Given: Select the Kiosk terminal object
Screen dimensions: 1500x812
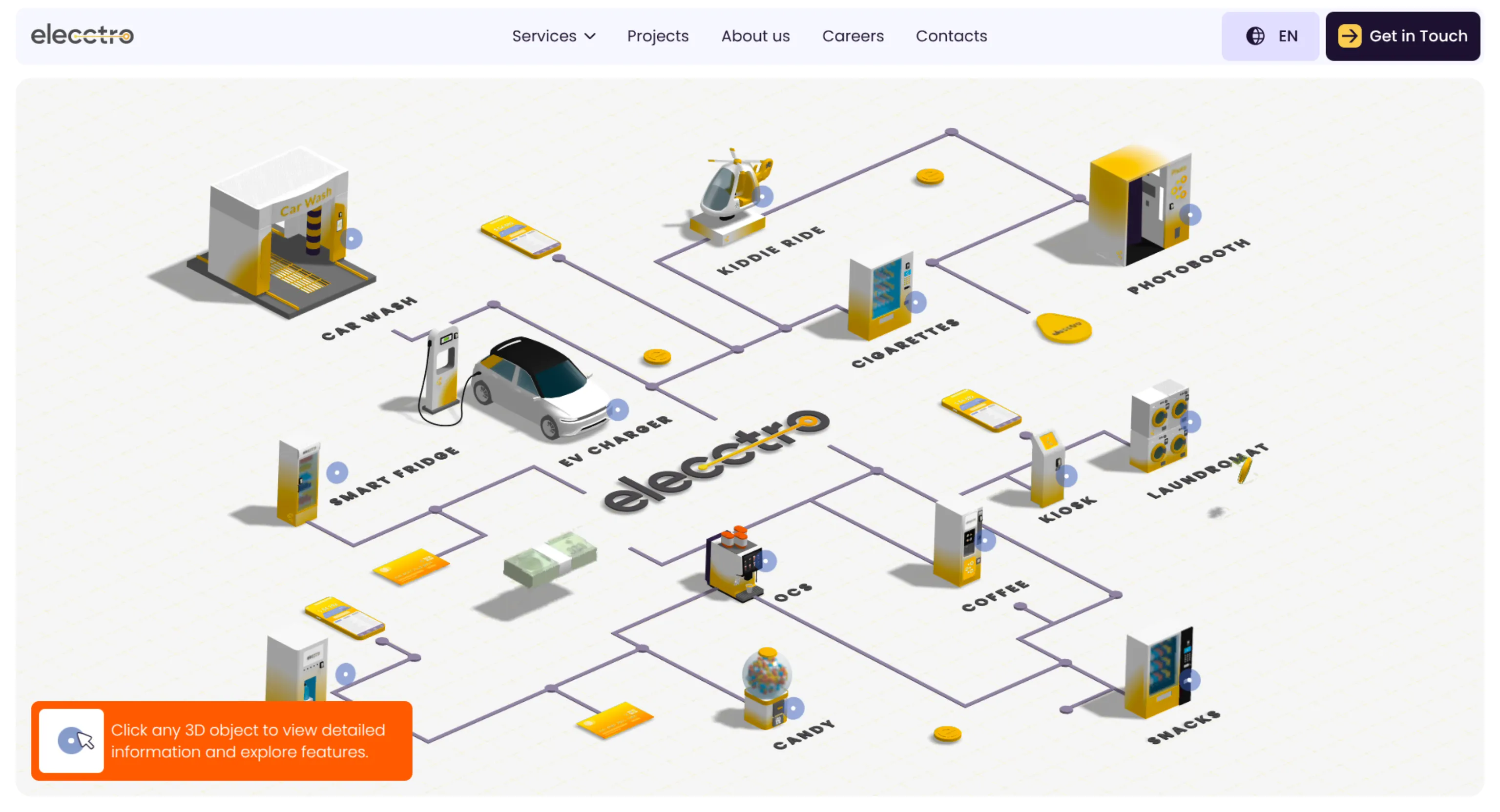Looking at the screenshot, I should click(x=1047, y=468).
